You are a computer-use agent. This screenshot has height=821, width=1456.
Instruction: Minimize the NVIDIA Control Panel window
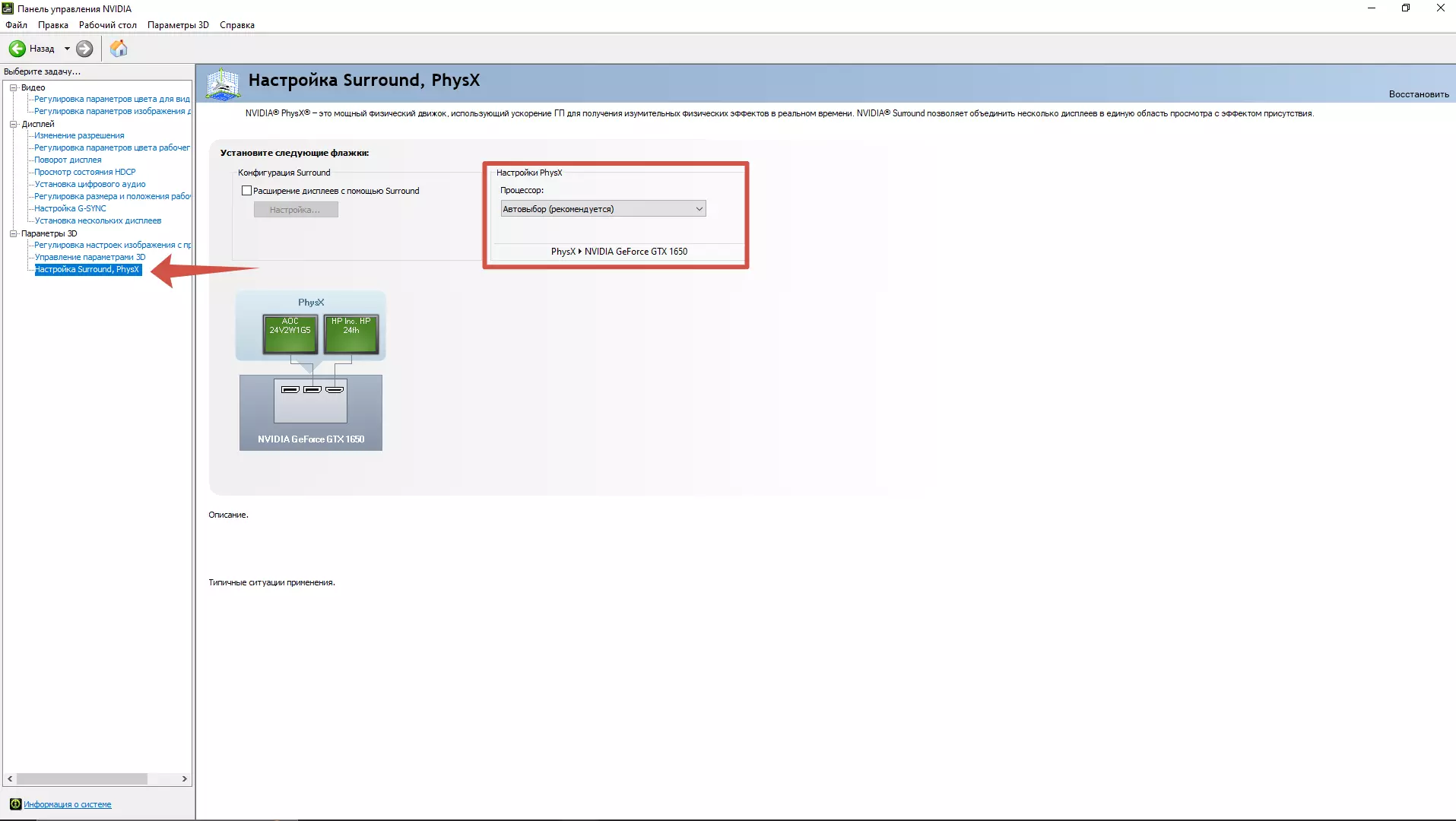click(1372, 8)
